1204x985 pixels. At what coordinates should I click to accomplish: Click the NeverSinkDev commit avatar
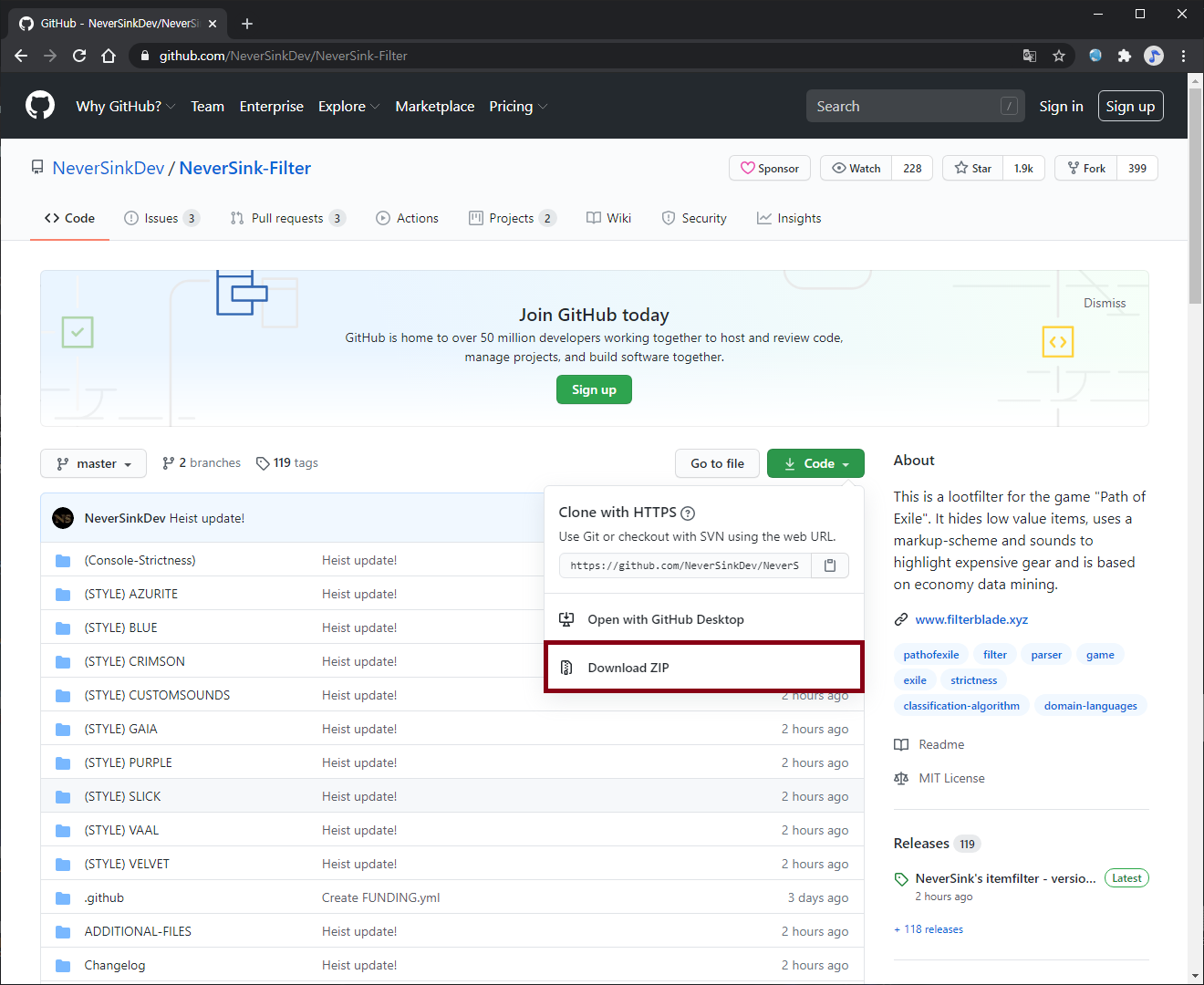click(x=63, y=518)
